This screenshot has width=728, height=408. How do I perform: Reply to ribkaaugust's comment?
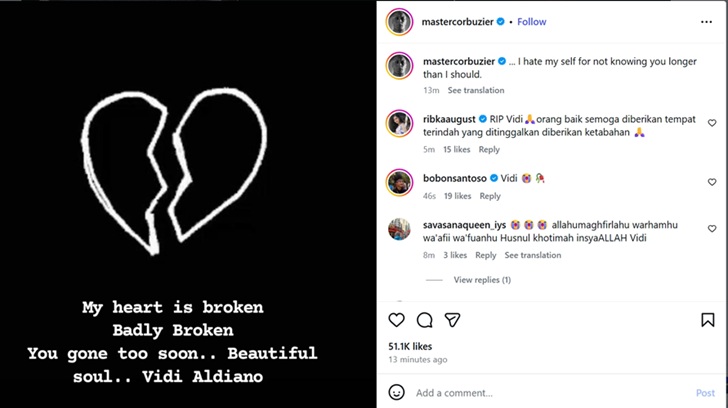point(489,150)
